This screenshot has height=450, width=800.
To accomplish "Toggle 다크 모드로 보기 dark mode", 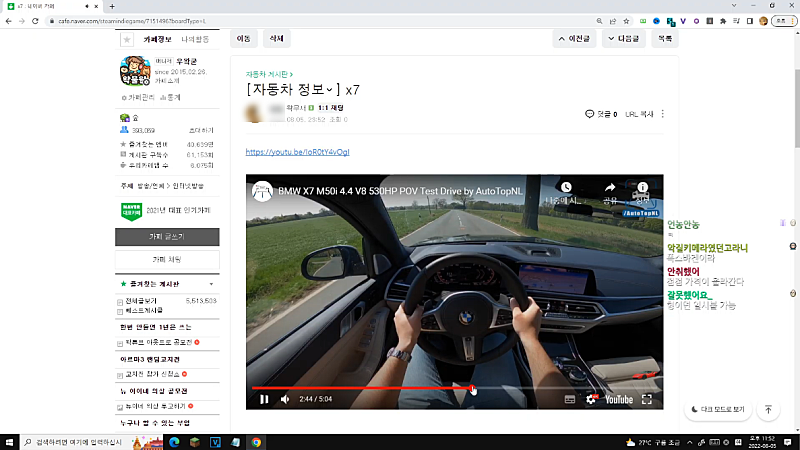I will (718, 410).
